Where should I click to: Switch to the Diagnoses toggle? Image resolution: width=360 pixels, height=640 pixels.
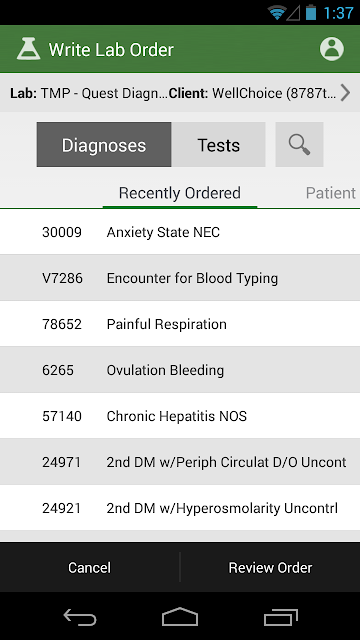[104, 144]
